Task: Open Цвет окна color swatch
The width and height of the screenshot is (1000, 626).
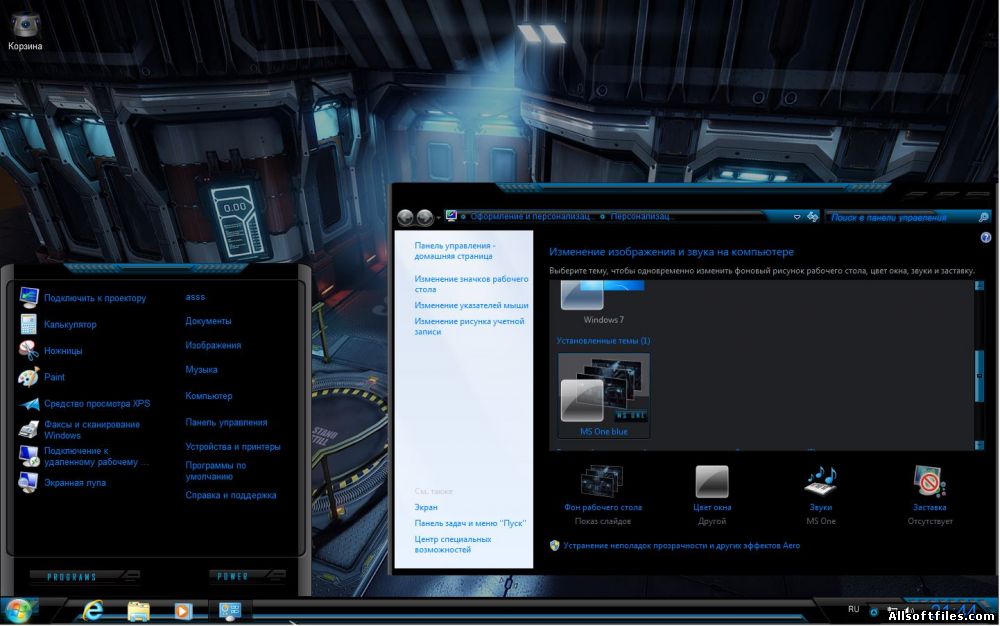Action: click(712, 481)
